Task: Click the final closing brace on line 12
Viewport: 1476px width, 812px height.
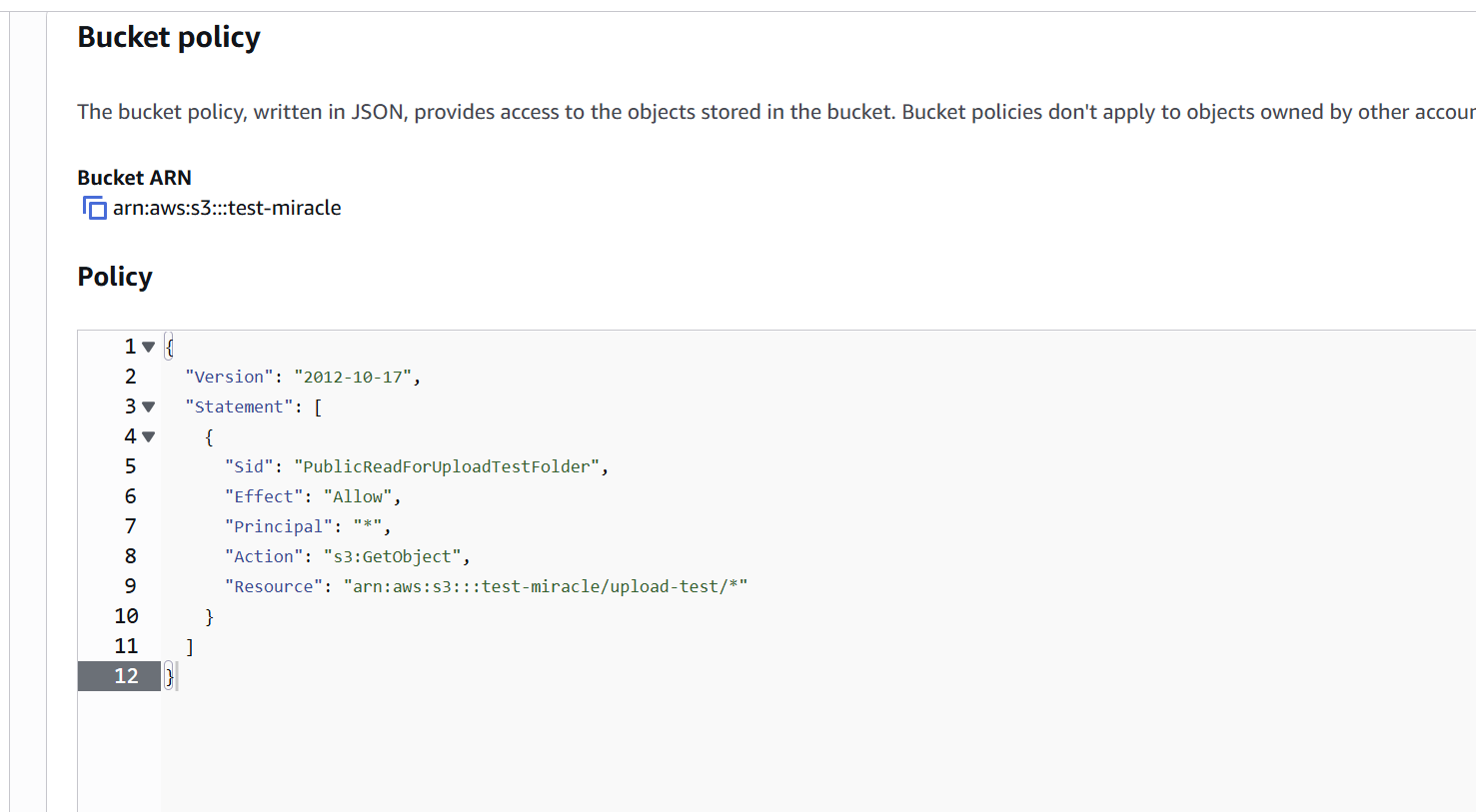Action: pyautogui.click(x=170, y=676)
